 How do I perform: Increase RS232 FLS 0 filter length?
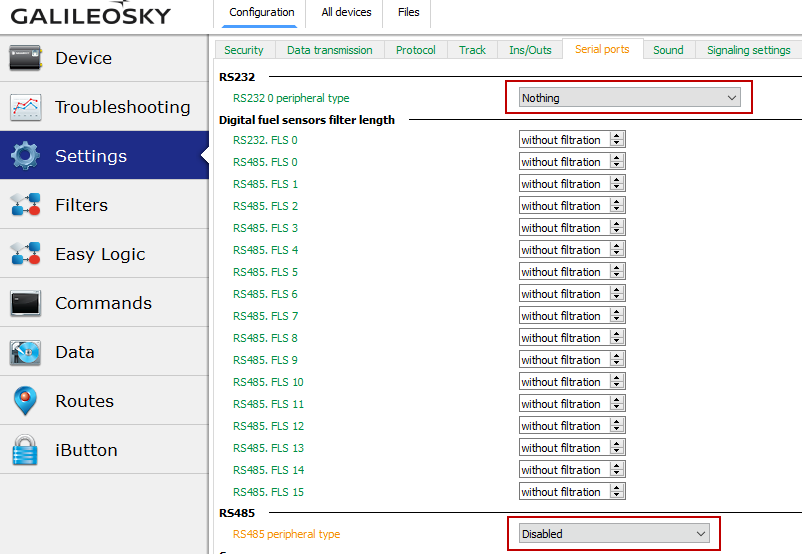click(617, 136)
